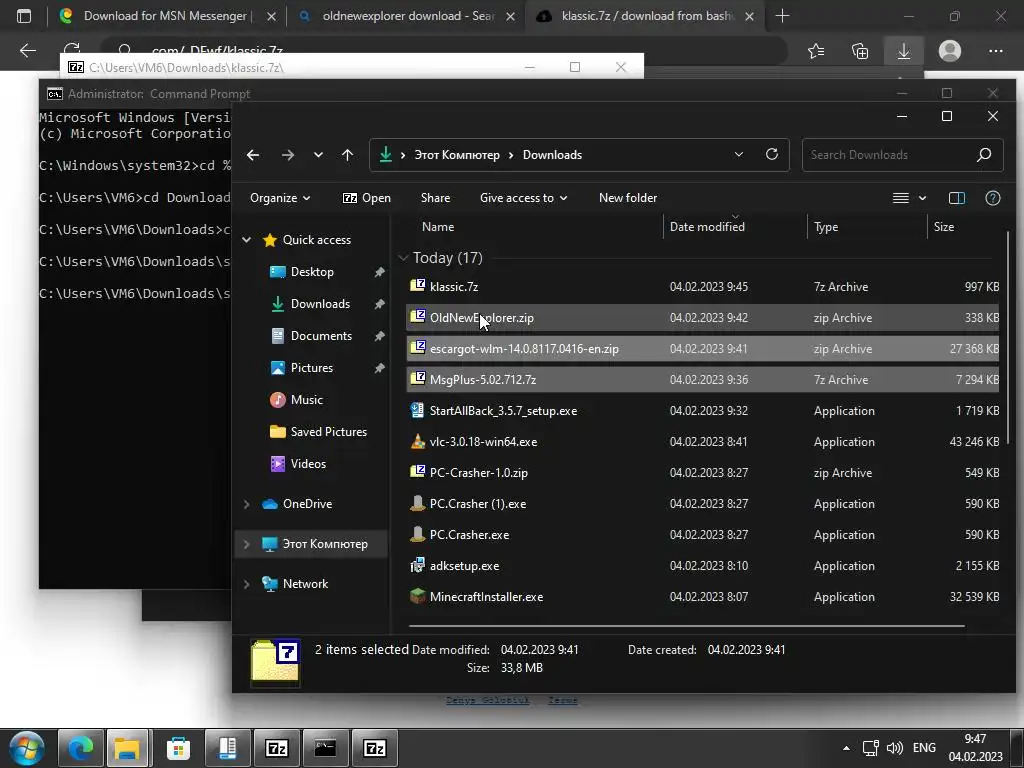This screenshot has height=768, width=1024.
Task: Click the adksetup.exe file icon
Action: coord(417,566)
